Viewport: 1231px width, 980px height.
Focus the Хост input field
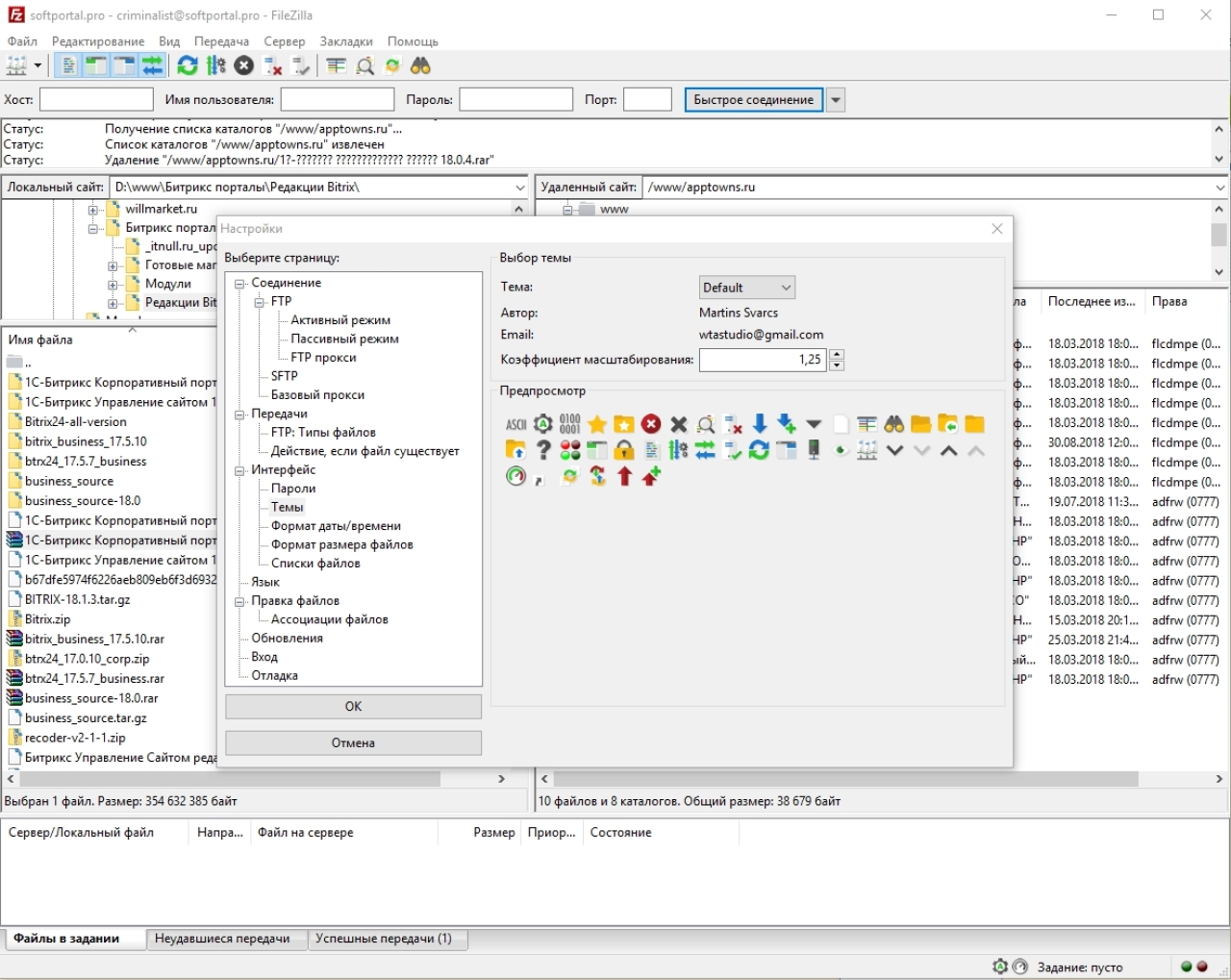(96, 100)
